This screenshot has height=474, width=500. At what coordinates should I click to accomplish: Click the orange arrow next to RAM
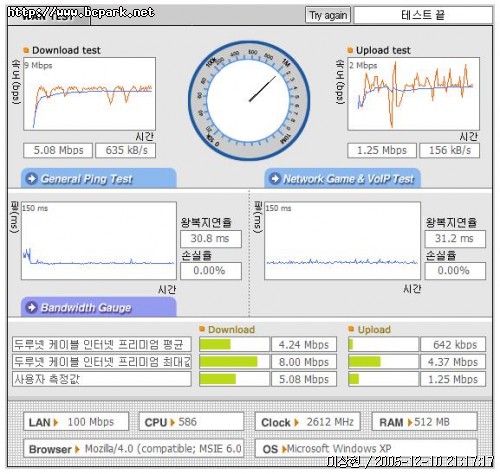point(410,423)
